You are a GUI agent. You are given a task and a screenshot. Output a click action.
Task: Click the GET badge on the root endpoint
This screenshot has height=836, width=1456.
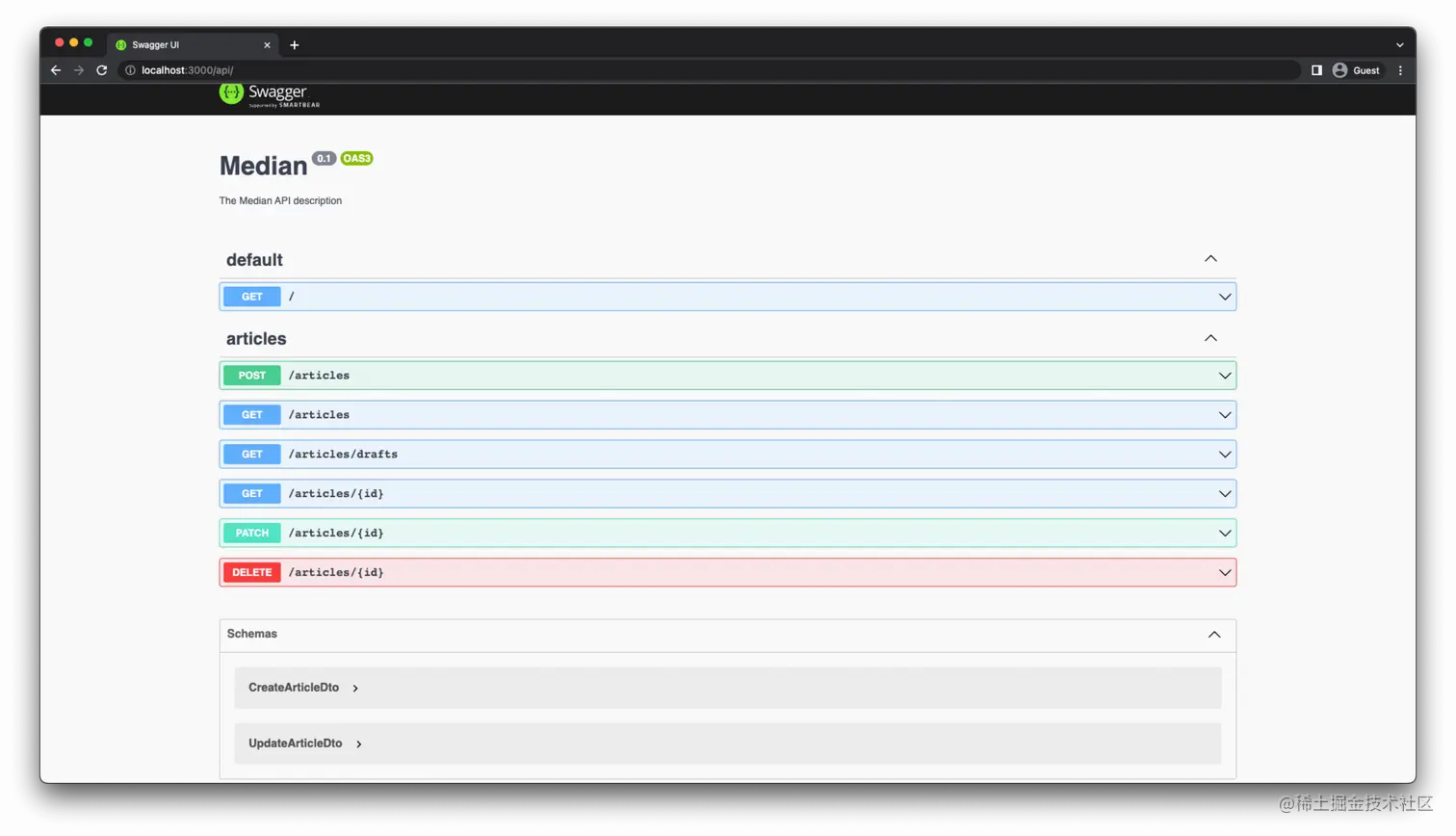pos(250,296)
